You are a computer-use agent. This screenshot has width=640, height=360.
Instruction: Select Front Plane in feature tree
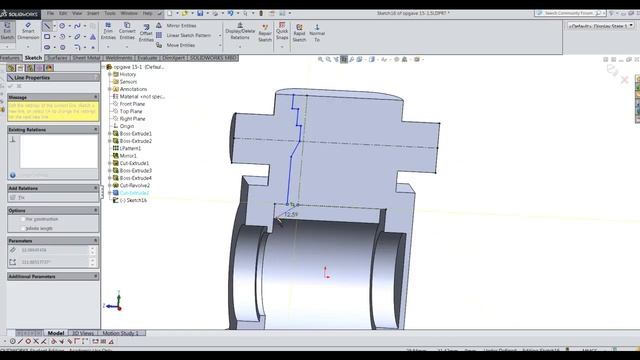click(x=132, y=104)
